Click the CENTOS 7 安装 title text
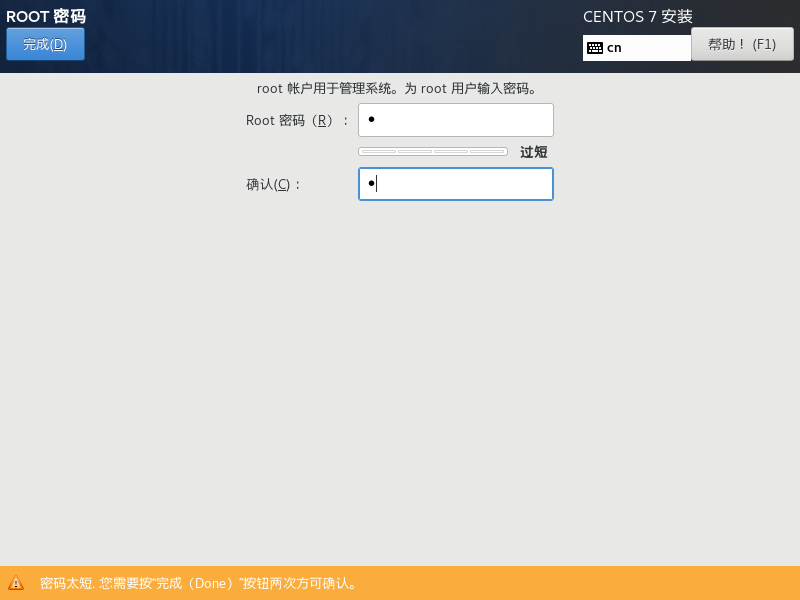 (x=638, y=16)
